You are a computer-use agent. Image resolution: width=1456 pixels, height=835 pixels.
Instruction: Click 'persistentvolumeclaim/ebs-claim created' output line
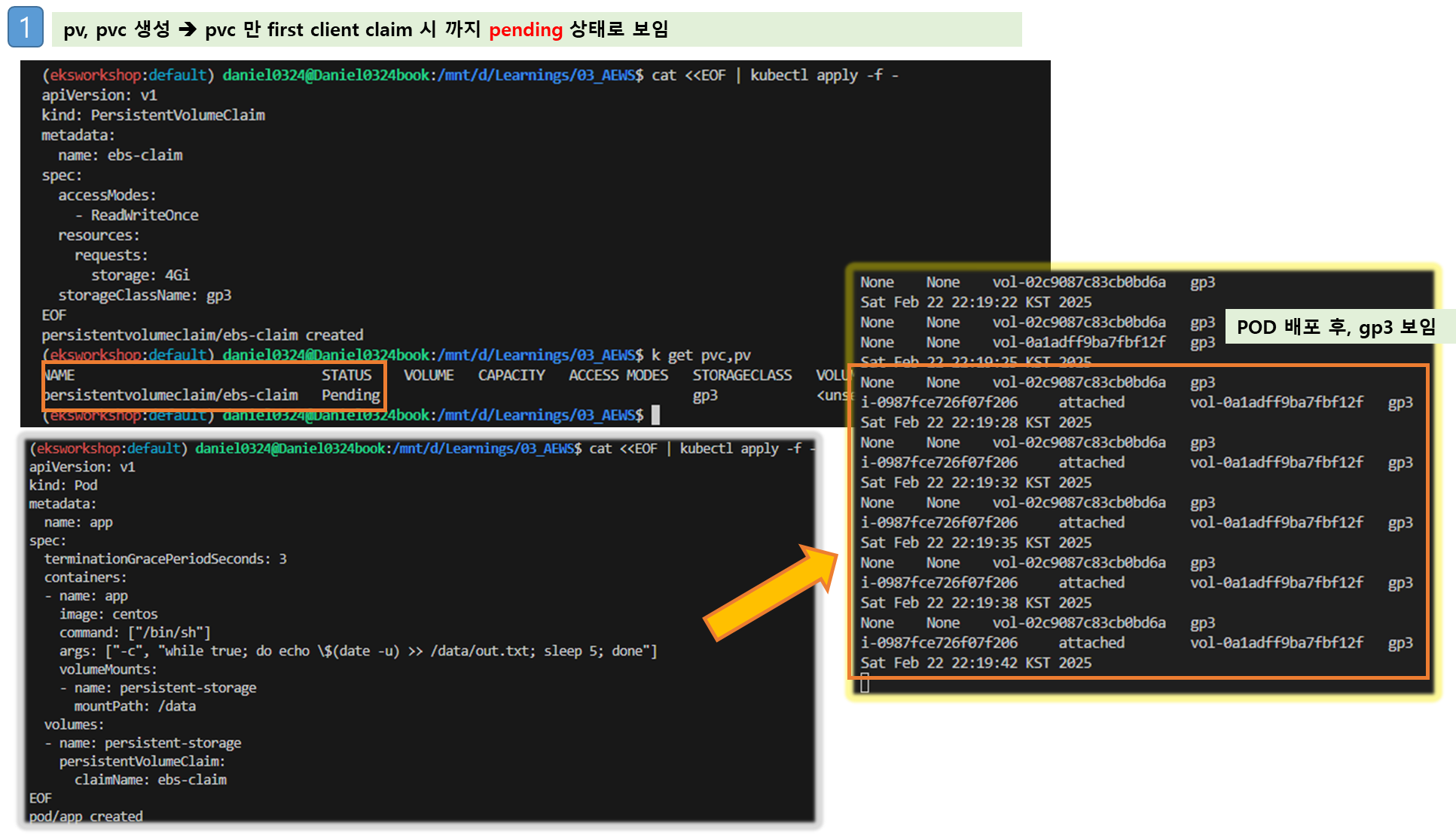pos(202,335)
